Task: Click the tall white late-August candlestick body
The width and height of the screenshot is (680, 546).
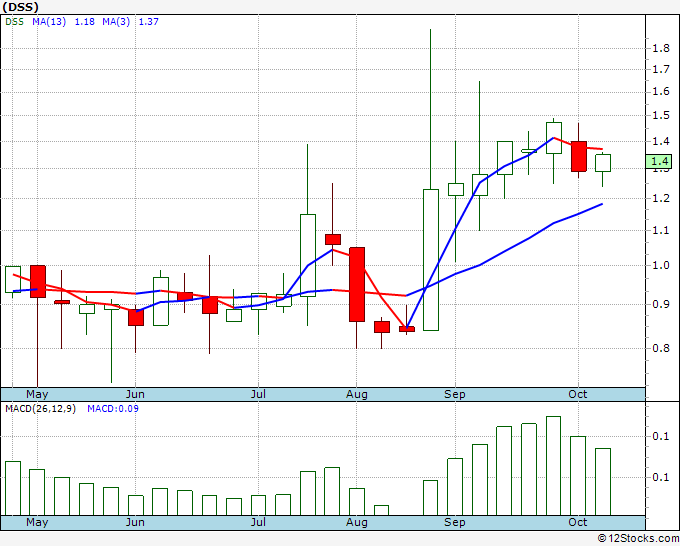Action: pyautogui.click(x=431, y=260)
